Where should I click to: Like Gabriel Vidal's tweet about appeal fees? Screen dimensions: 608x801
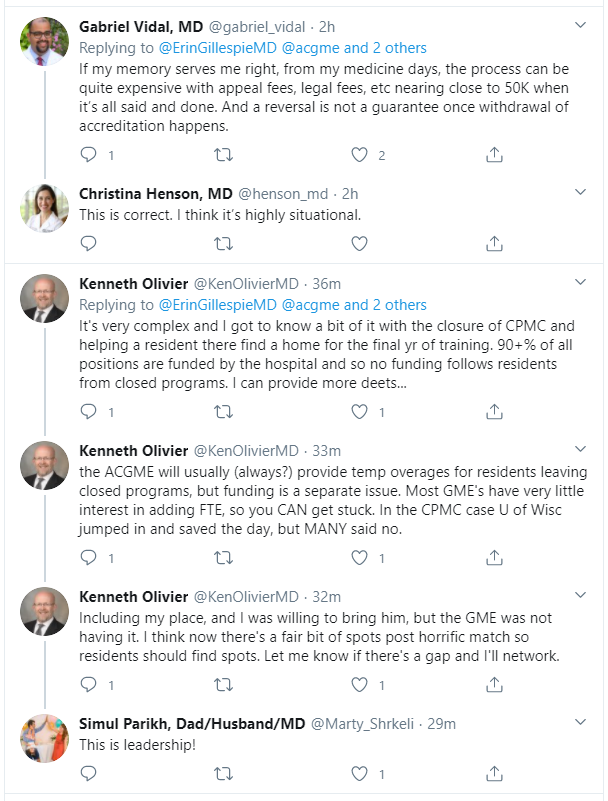click(359, 155)
